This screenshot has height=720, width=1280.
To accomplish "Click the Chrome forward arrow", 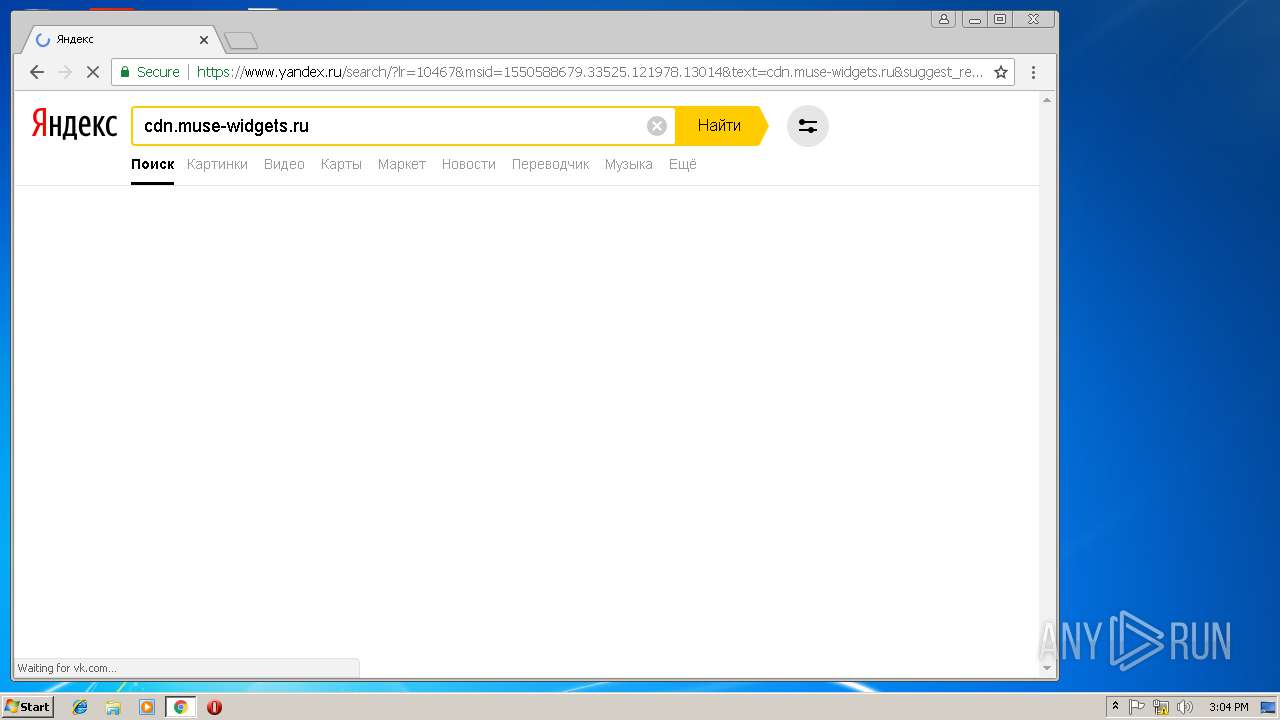I will tap(65, 72).
